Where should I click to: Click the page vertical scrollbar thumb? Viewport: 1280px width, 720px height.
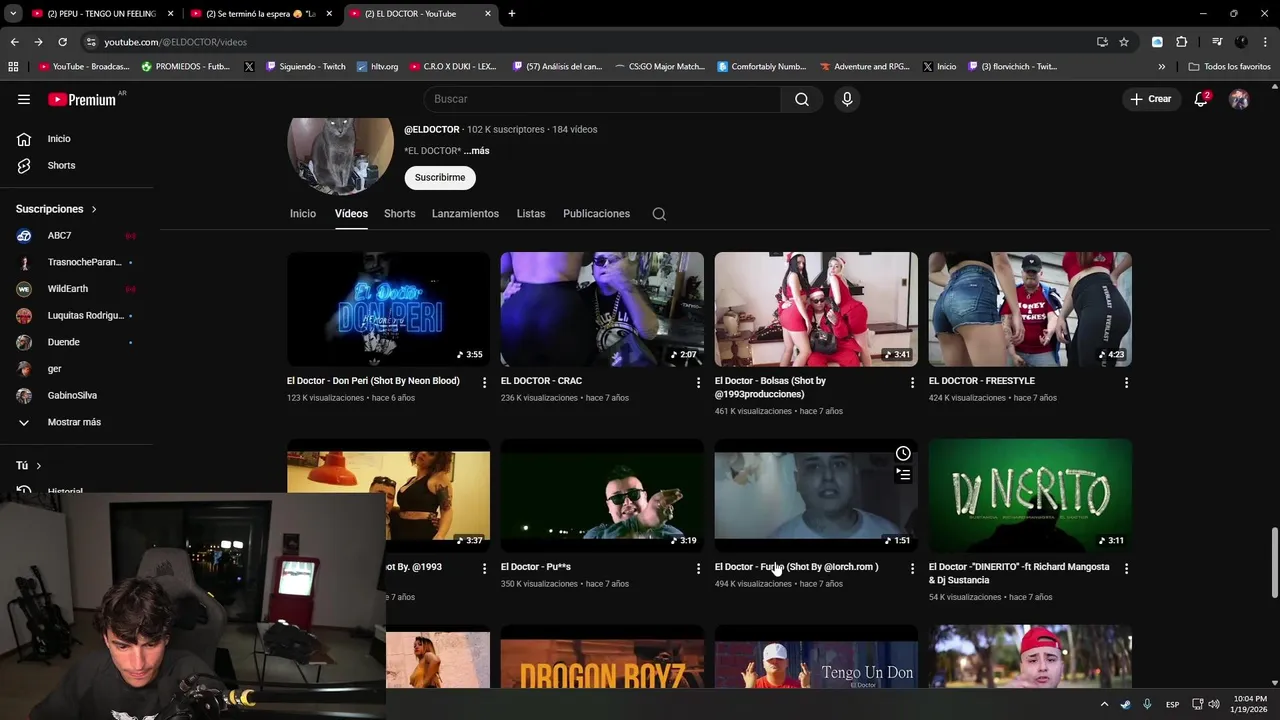(1274, 563)
